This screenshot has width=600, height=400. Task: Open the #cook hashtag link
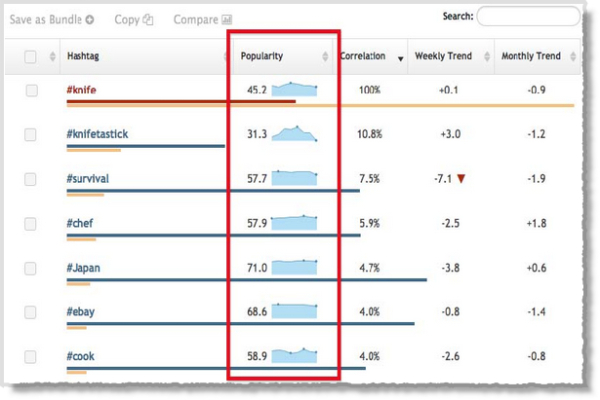80,356
